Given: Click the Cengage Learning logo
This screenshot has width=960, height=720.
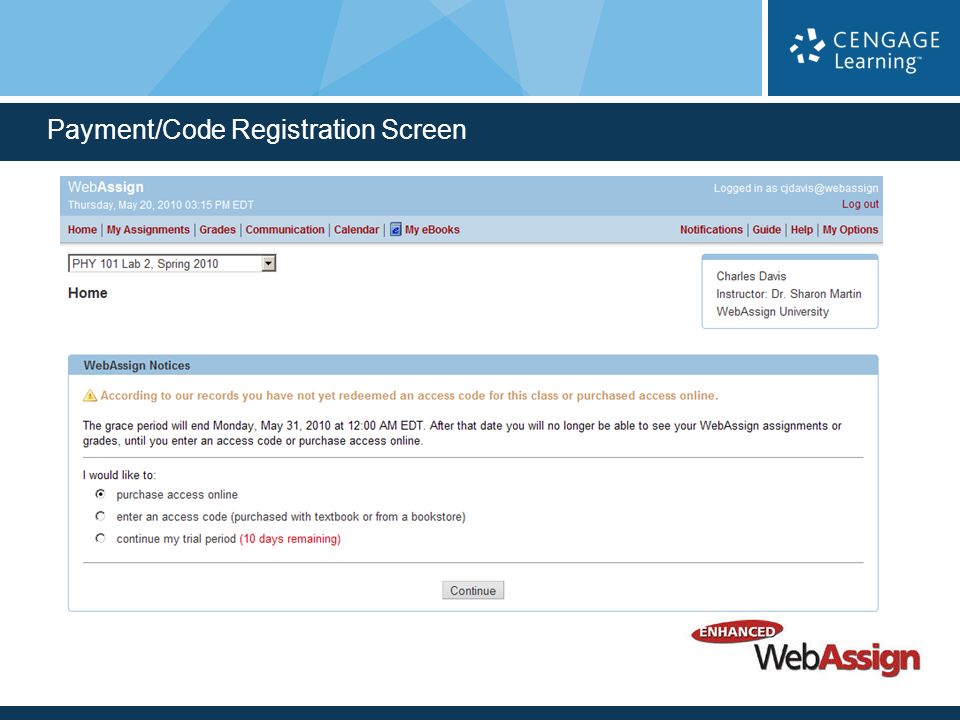Looking at the screenshot, I should click(x=864, y=50).
